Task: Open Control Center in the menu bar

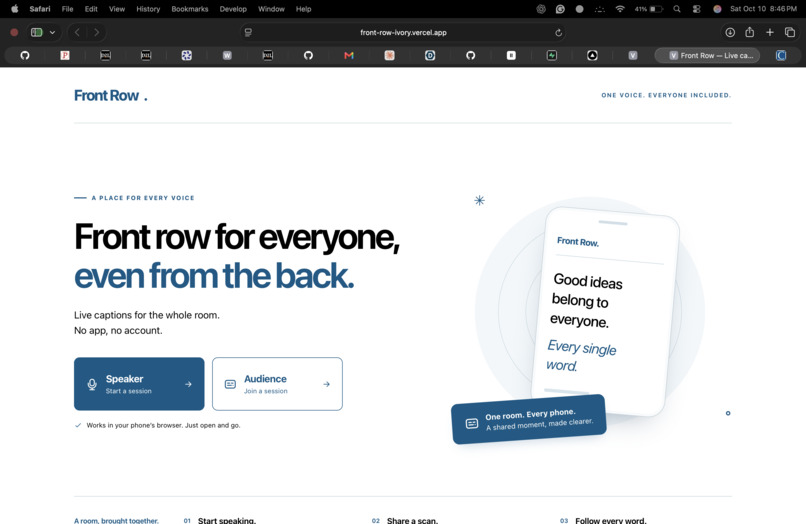Action: tap(697, 9)
